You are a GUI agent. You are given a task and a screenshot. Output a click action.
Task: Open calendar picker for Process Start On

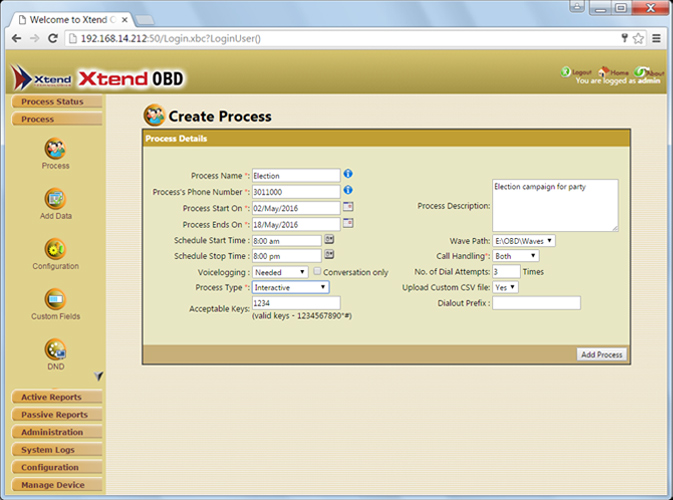tap(348, 207)
